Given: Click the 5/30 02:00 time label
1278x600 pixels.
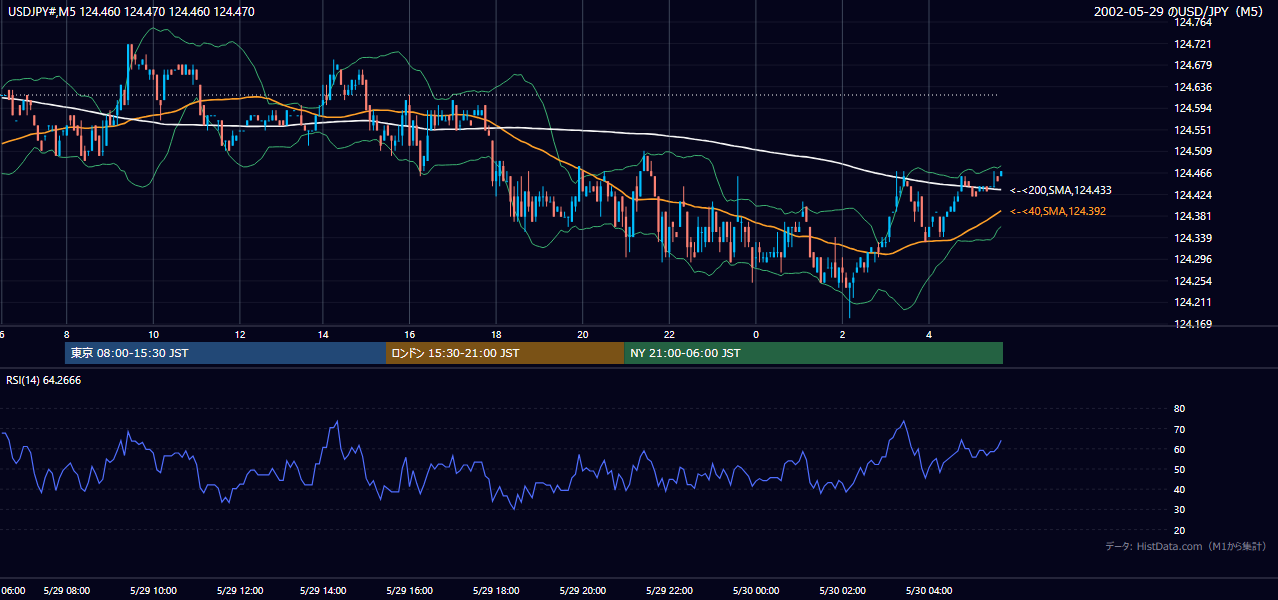Looking at the screenshot, I should pos(842,590).
